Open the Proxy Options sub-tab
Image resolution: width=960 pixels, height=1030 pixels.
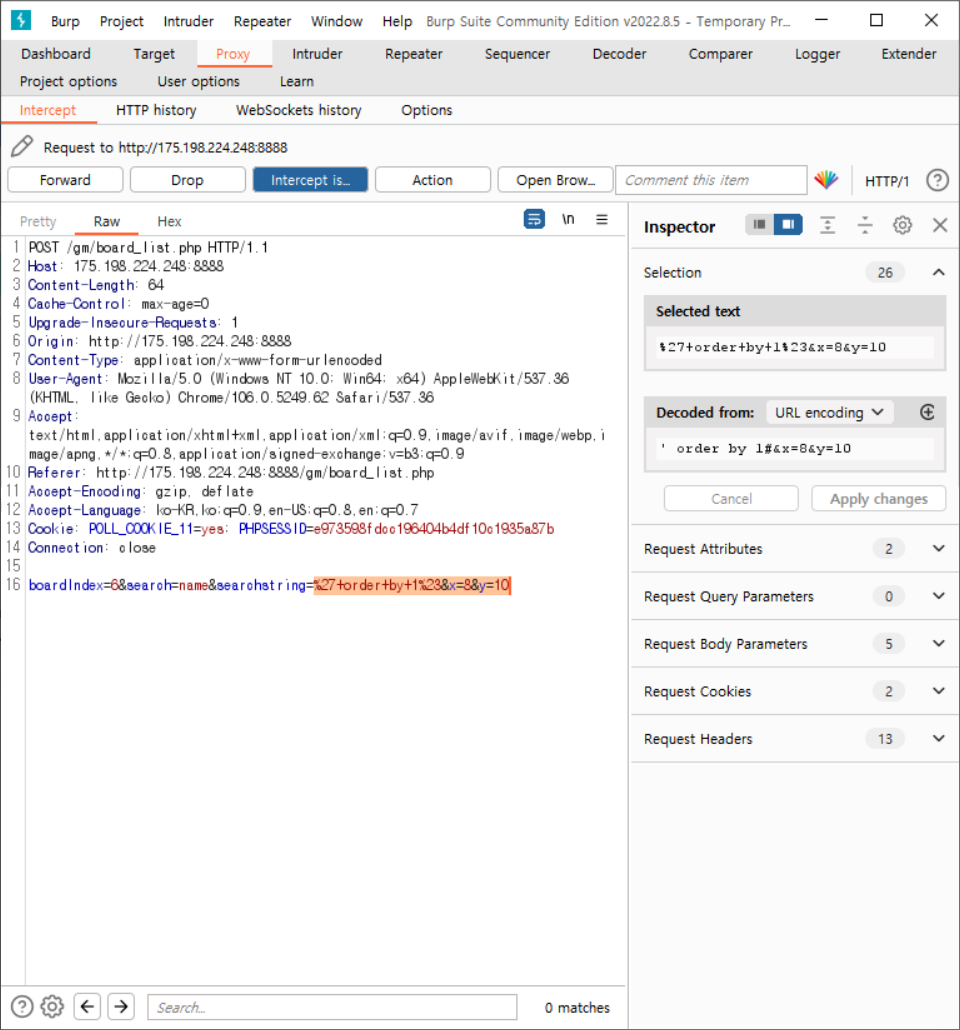[426, 110]
